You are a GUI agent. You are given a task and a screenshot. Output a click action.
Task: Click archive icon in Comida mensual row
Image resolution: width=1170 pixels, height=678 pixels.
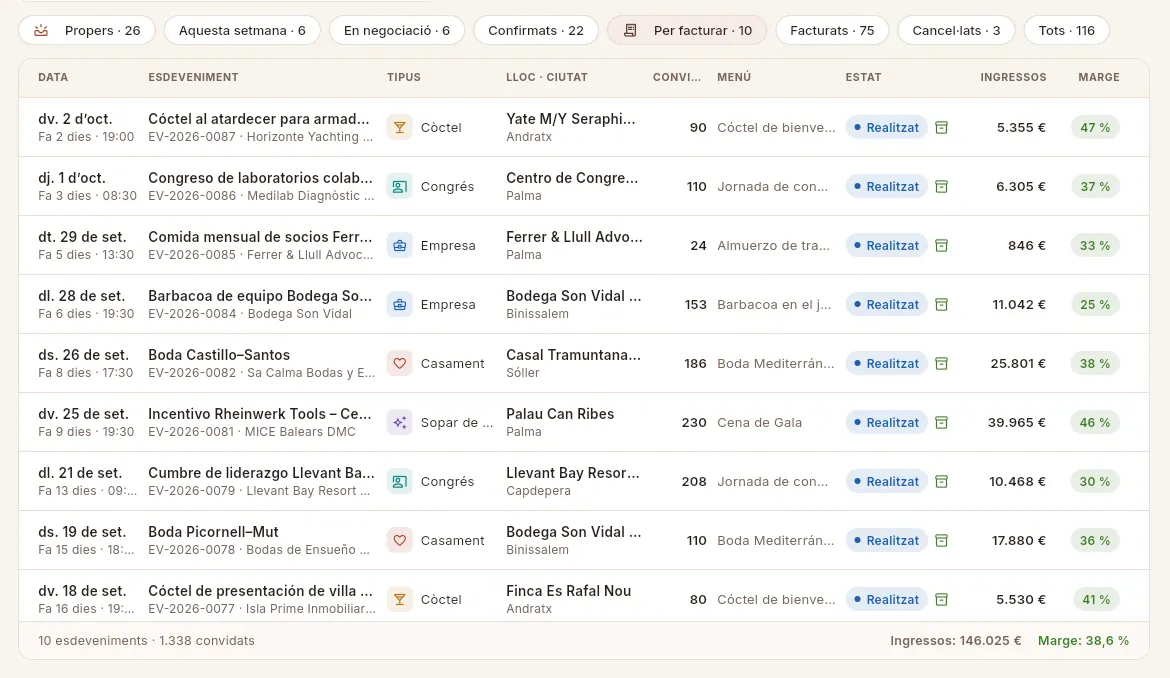click(x=942, y=245)
